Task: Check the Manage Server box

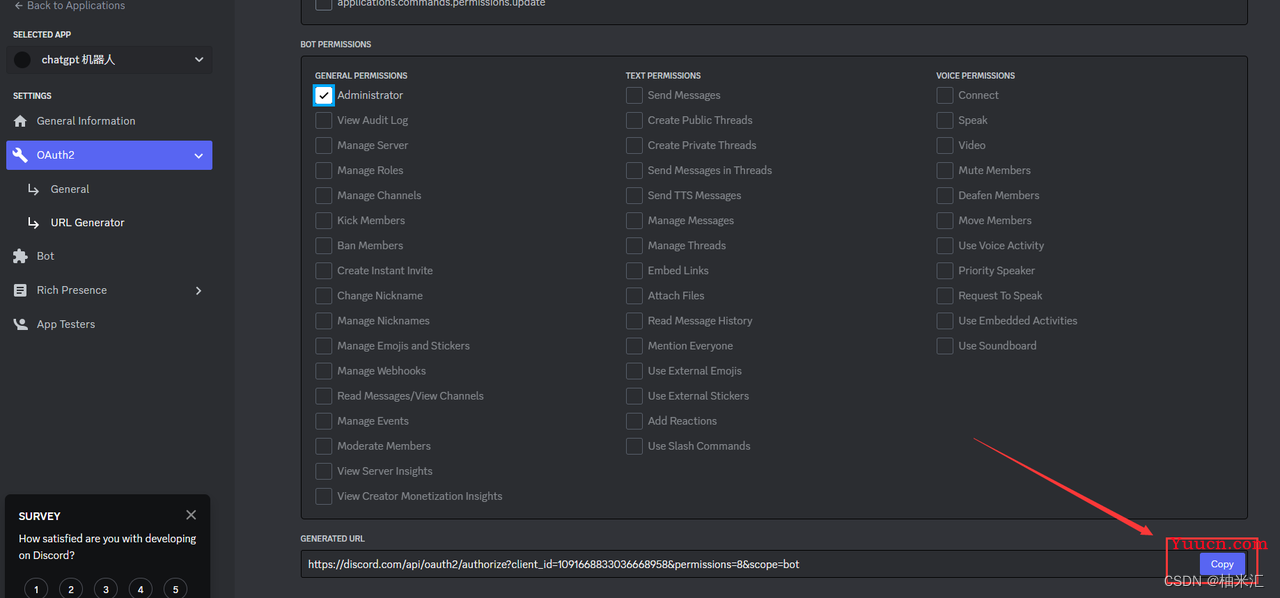Action: (324, 145)
